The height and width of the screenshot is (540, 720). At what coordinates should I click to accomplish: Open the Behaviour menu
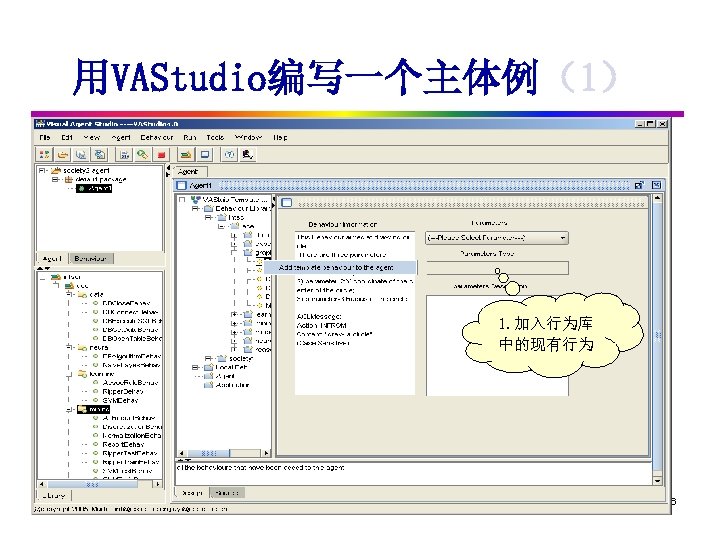(x=157, y=137)
